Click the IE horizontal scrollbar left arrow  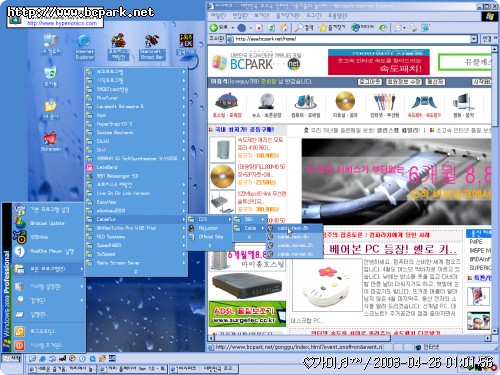tap(211, 338)
